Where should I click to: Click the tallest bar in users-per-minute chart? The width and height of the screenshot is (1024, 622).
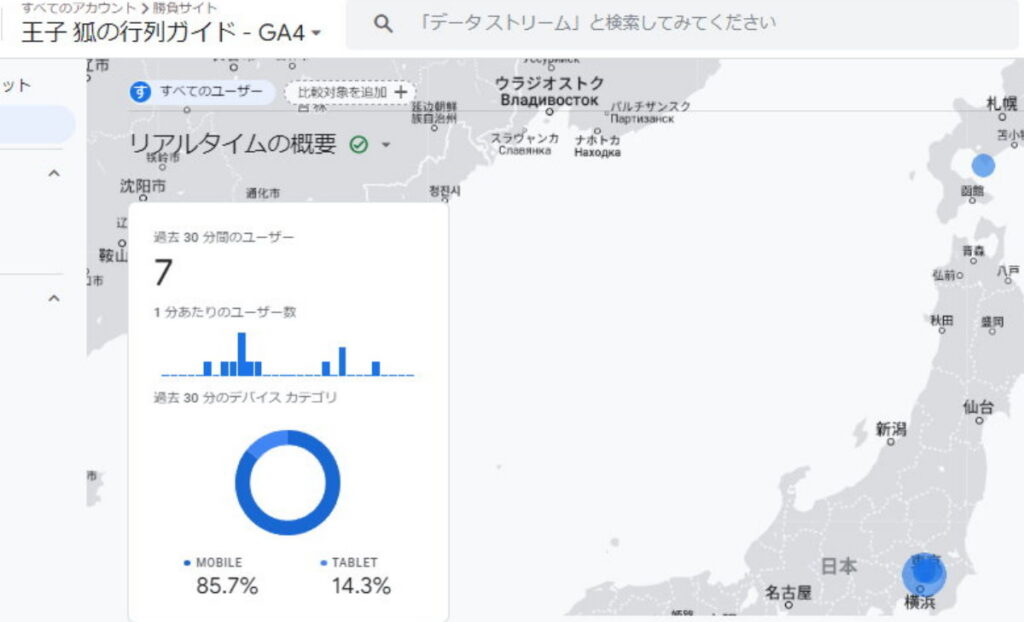(241, 354)
